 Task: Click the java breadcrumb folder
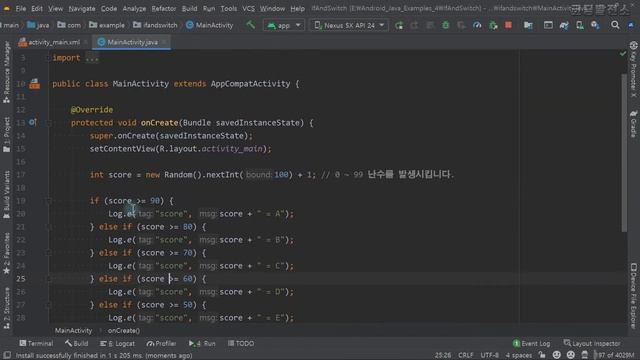(x=38, y=25)
